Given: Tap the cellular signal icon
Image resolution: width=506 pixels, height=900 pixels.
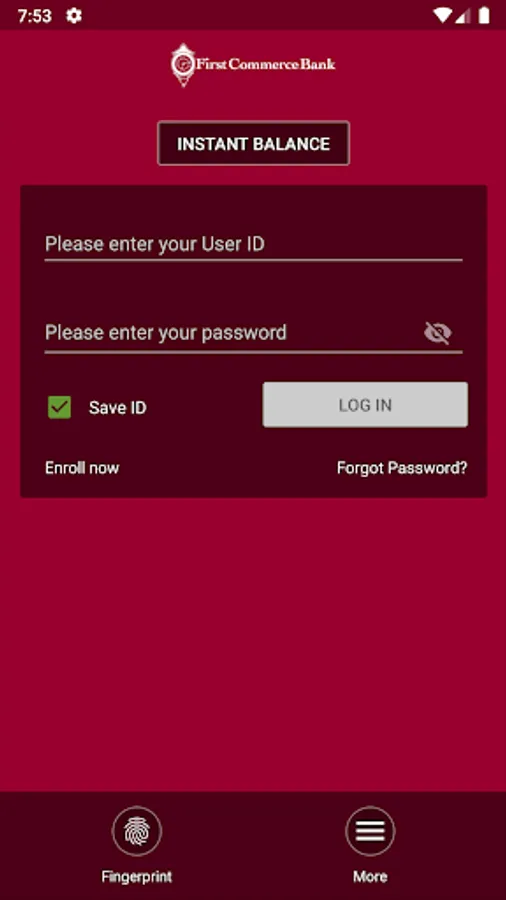Looking at the screenshot, I should [463, 15].
